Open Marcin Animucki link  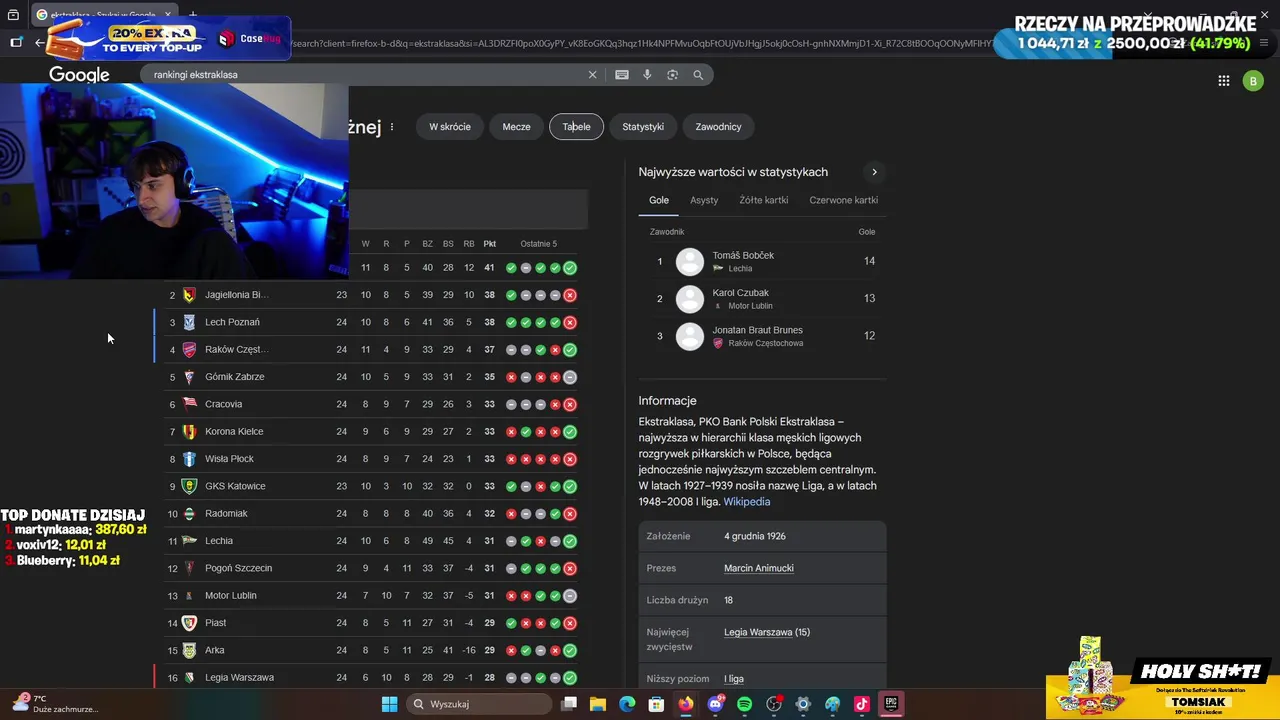(x=759, y=568)
